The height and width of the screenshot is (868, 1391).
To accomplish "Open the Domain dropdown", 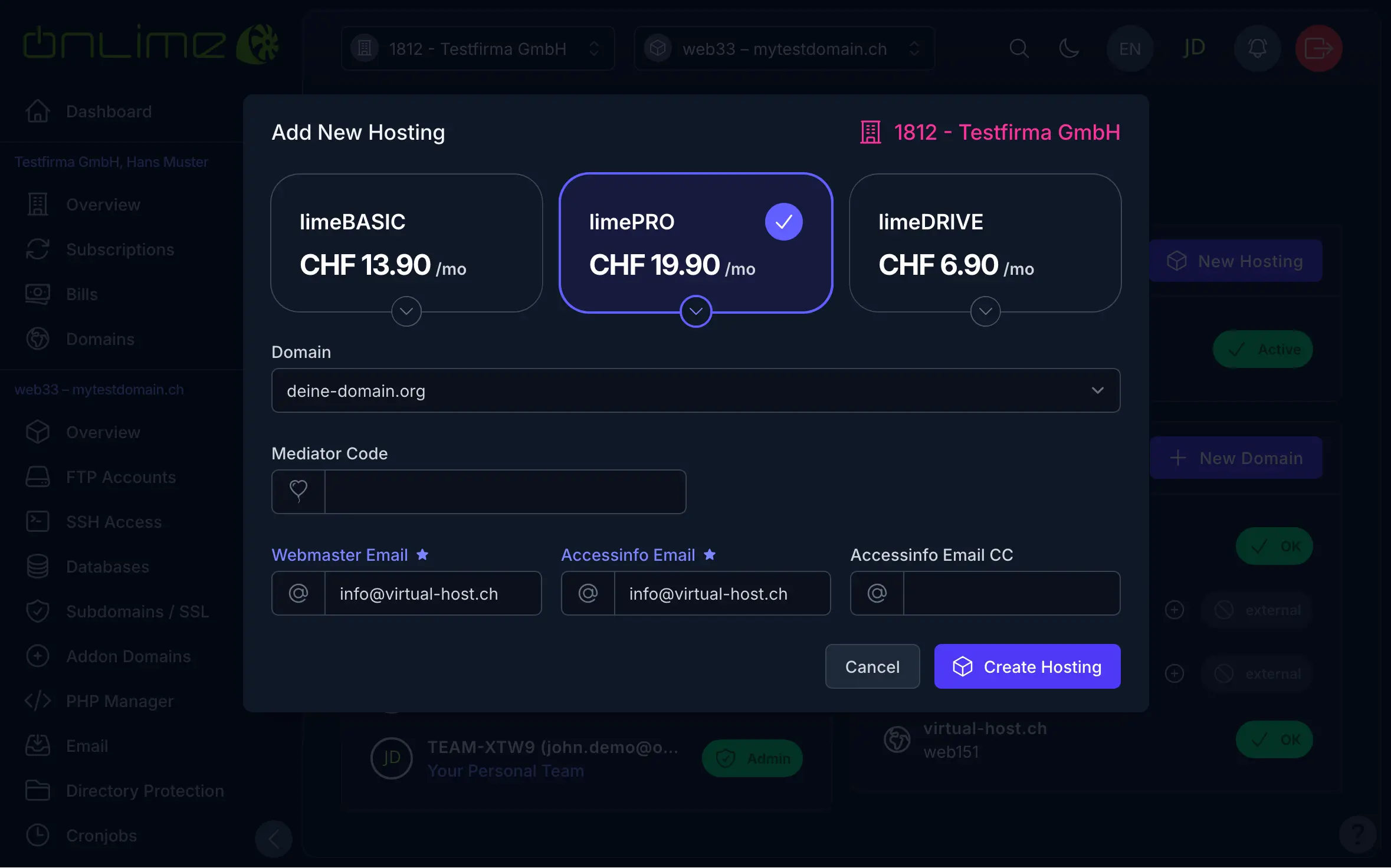I will coord(695,390).
